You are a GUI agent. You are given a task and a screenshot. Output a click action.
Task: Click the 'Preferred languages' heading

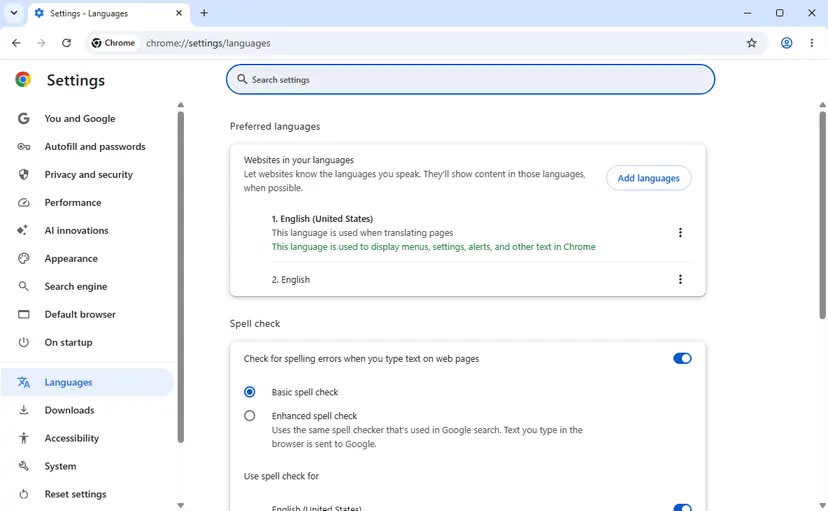coord(275,126)
